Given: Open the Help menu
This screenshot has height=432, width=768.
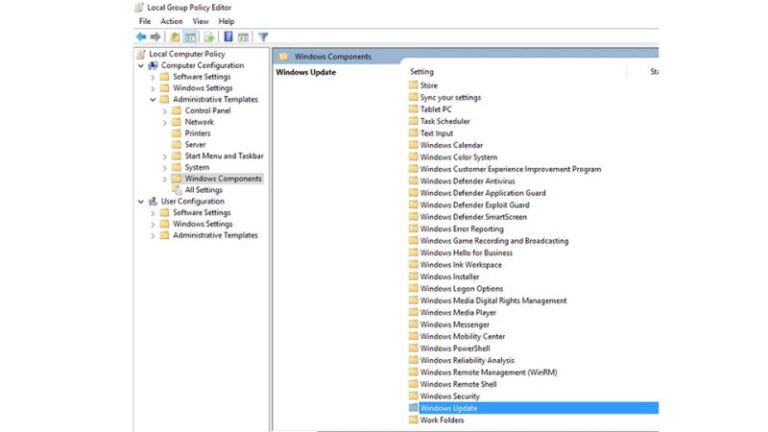Looking at the screenshot, I should pyautogui.click(x=226, y=21).
